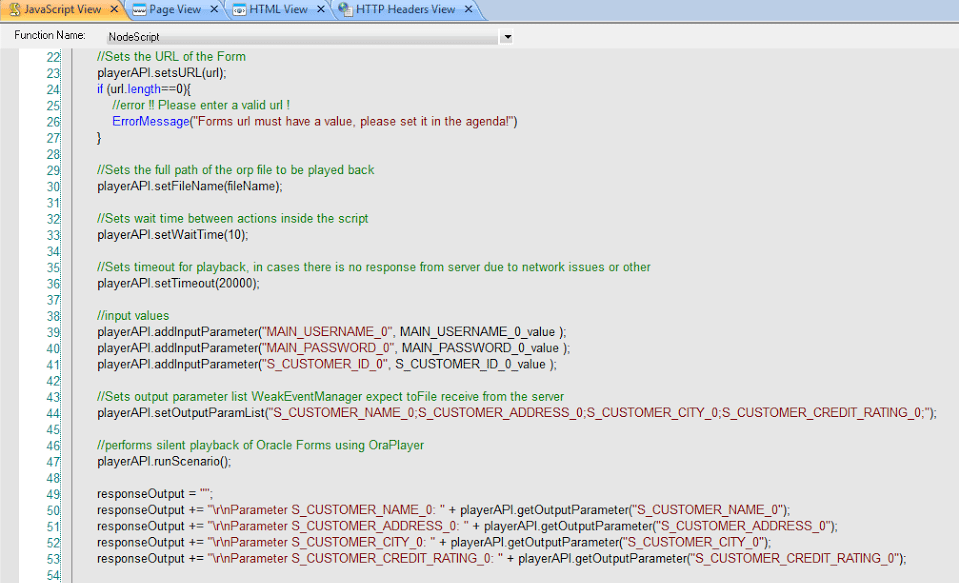Click the setTimeout(20000) code line

point(178,283)
